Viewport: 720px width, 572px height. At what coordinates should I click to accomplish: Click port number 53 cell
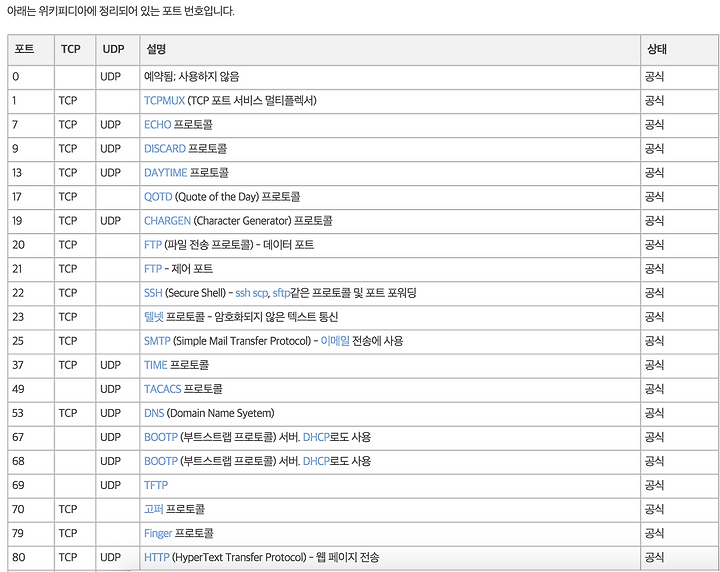click(x=31, y=413)
